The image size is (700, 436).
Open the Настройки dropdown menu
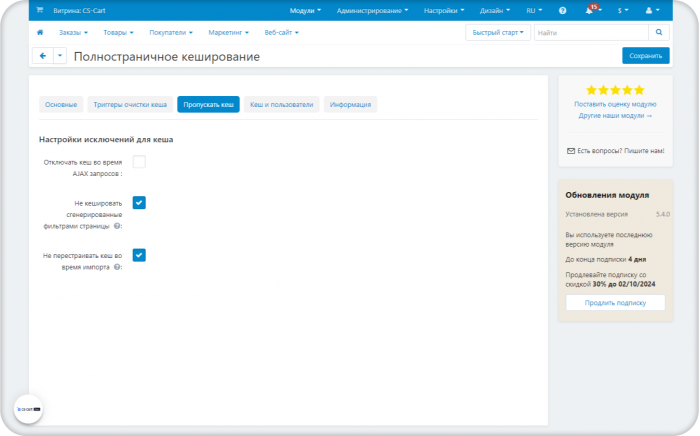(444, 10)
